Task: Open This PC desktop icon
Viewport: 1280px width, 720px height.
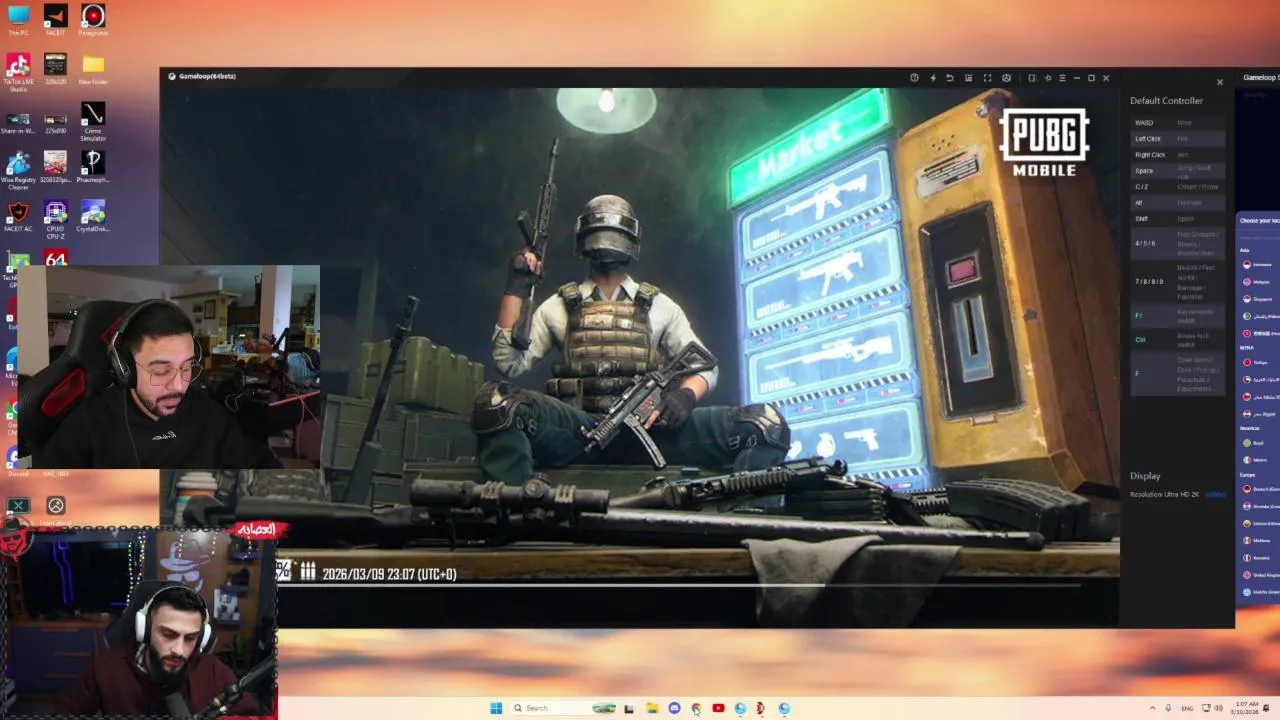Action: [18, 20]
